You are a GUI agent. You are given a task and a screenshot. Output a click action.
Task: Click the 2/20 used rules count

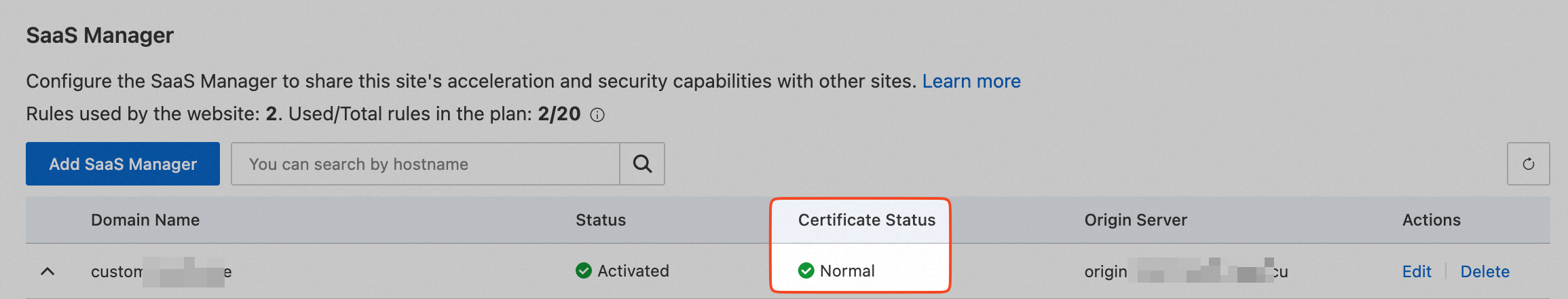coord(559,113)
